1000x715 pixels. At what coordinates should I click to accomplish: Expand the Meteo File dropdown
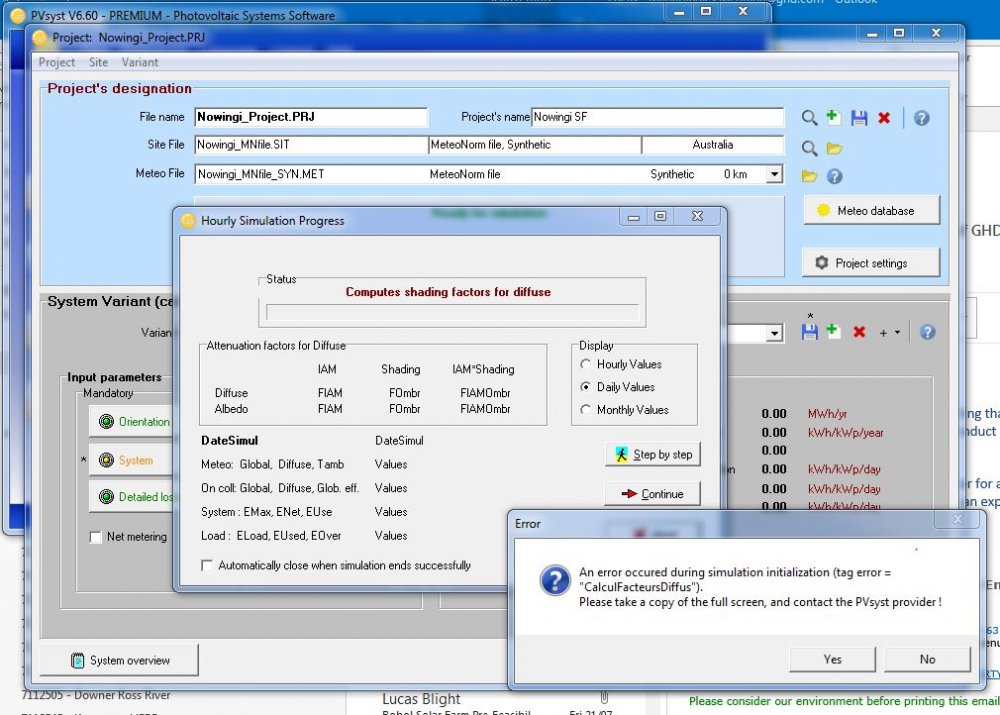pos(773,174)
